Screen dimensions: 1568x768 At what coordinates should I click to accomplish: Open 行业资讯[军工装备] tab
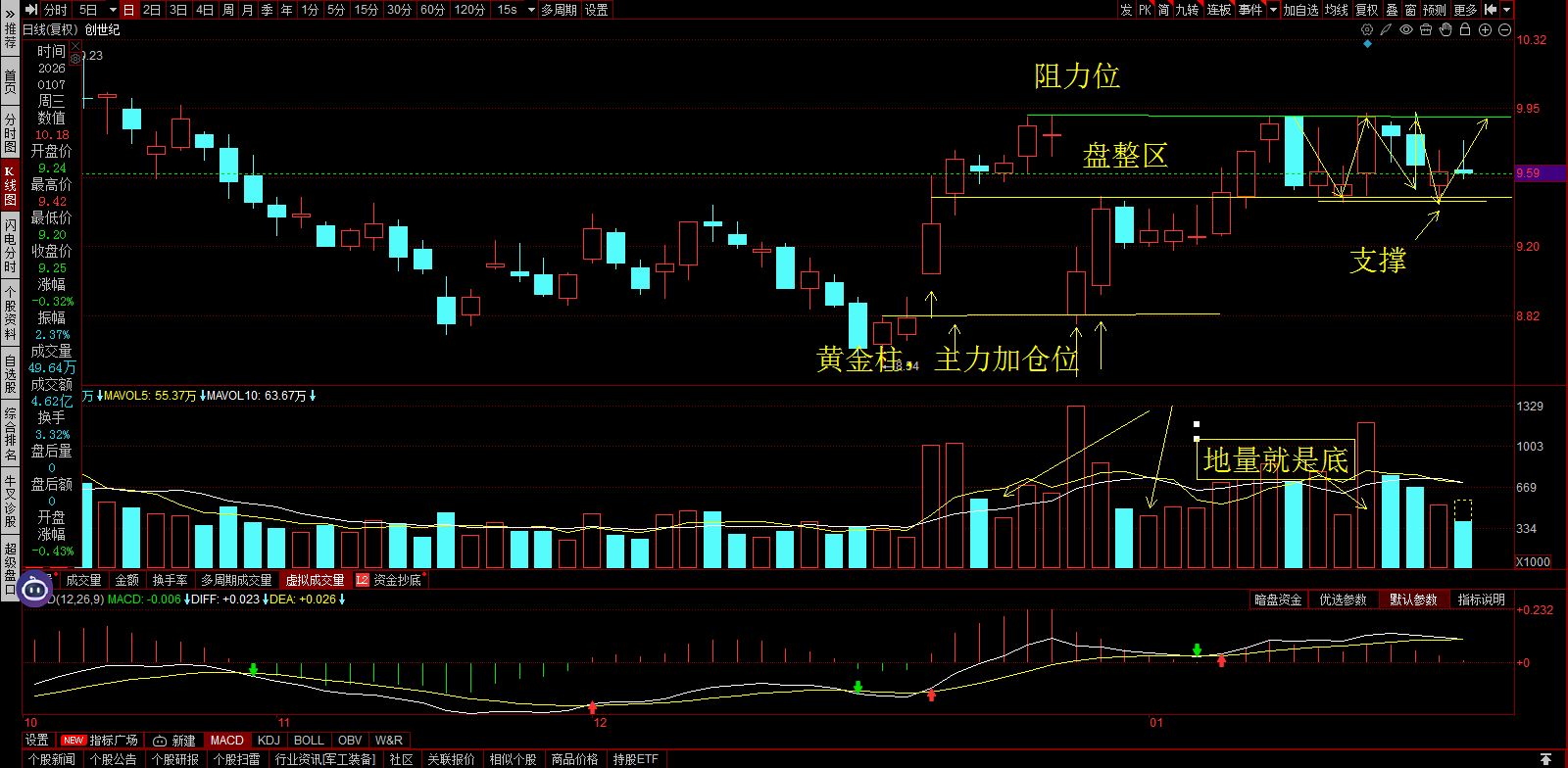(325, 759)
